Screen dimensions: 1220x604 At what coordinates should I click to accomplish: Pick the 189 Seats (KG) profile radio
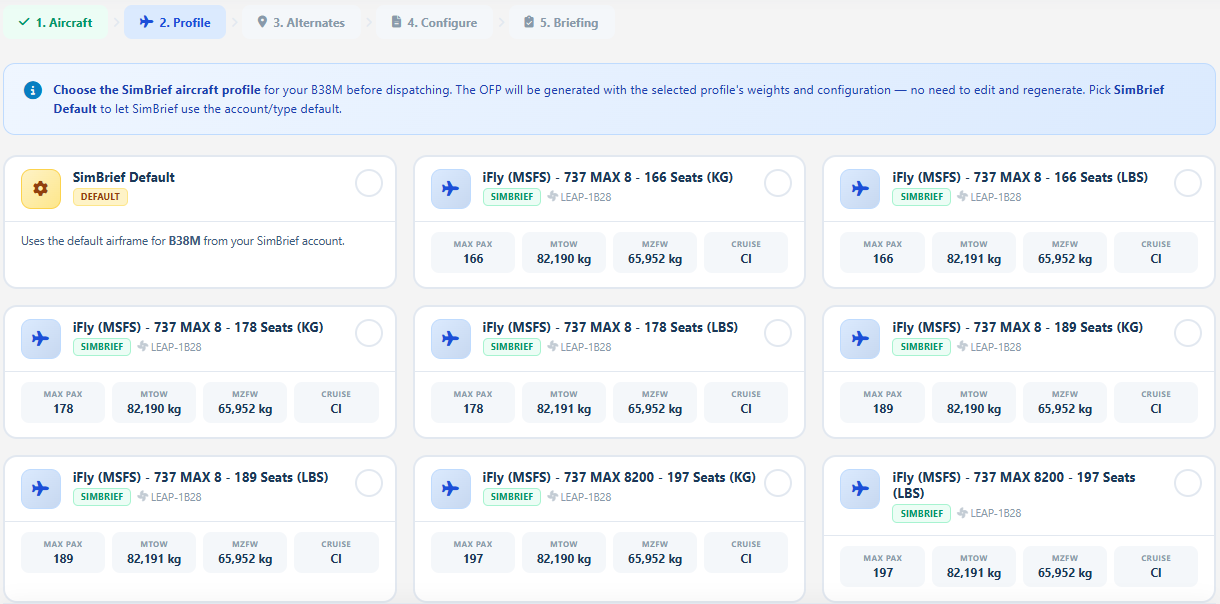(1188, 333)
